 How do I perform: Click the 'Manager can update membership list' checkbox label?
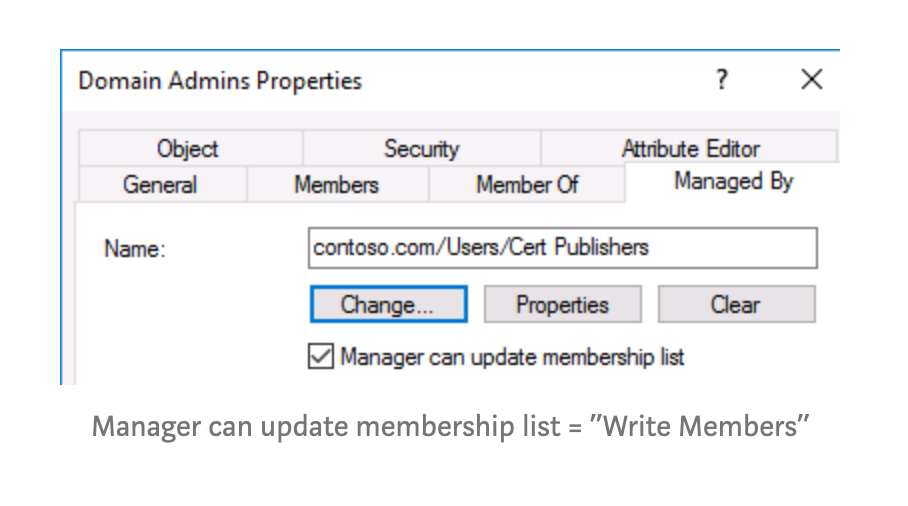point(512,357)
